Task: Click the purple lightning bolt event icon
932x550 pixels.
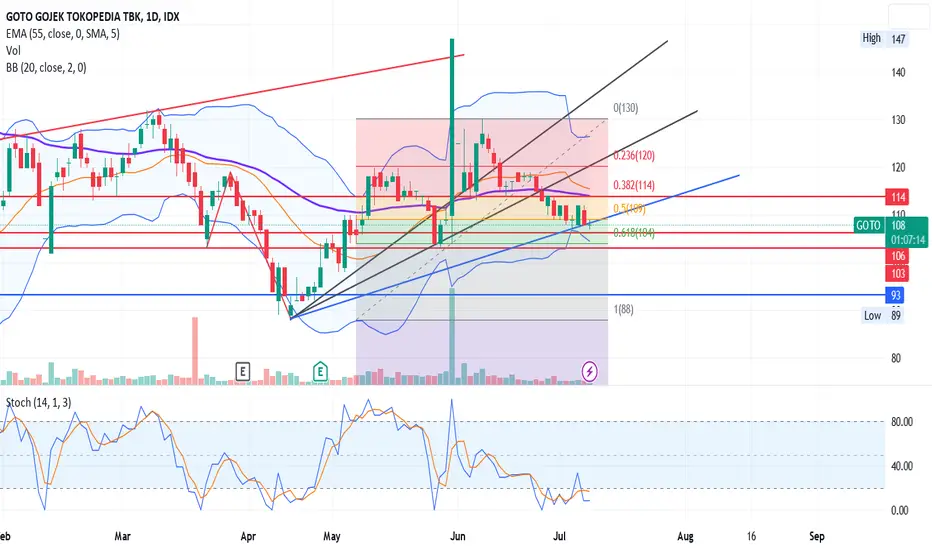Action: click(589, 372)
